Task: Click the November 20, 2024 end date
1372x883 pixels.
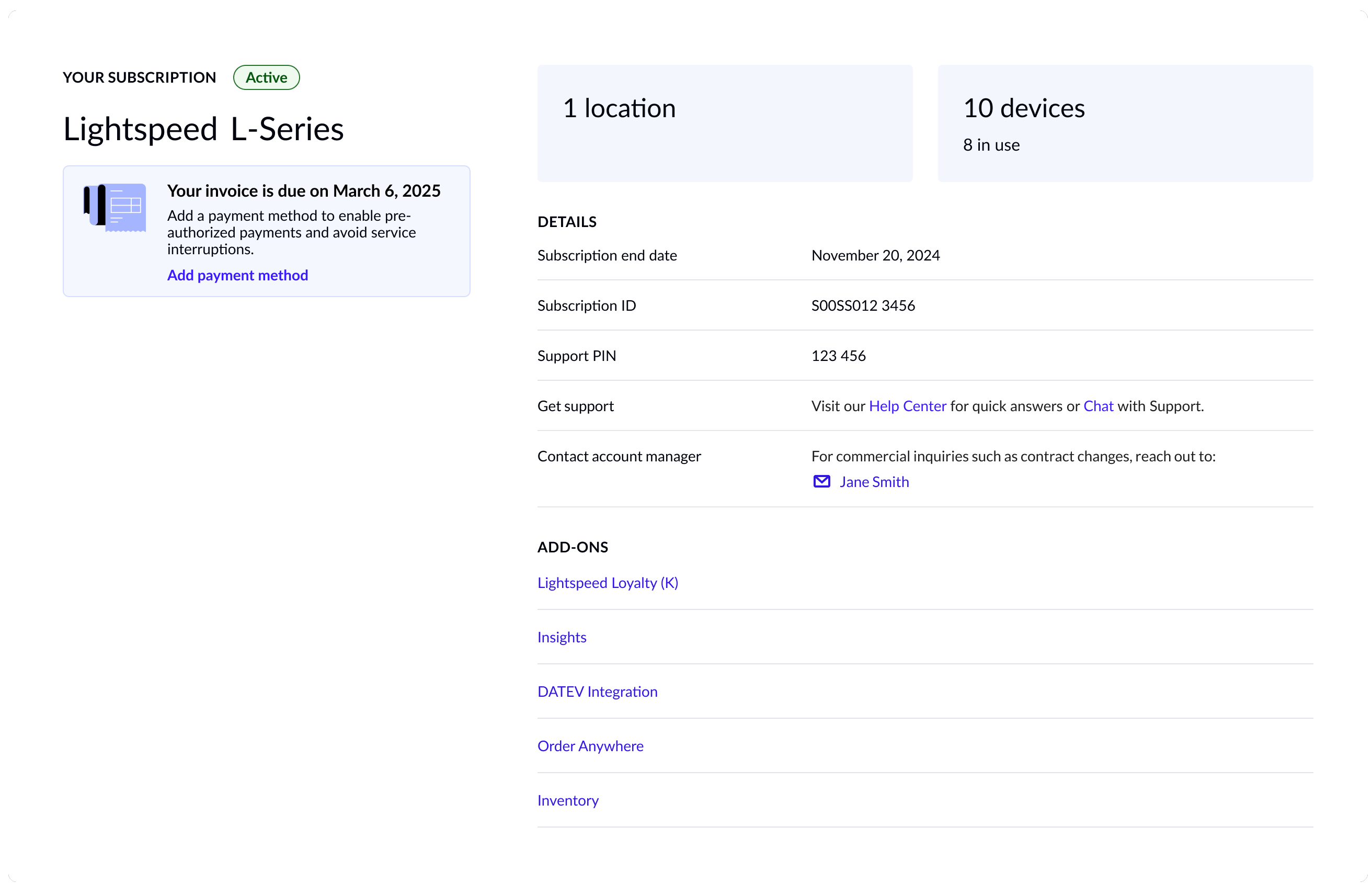Action: click(875, 255)
